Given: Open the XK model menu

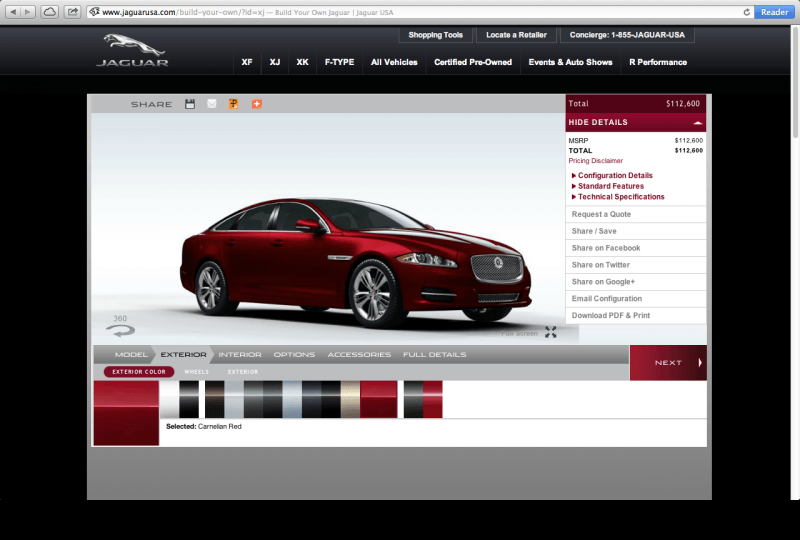Looking at the screenshot, I should click(x=302, y=62).
